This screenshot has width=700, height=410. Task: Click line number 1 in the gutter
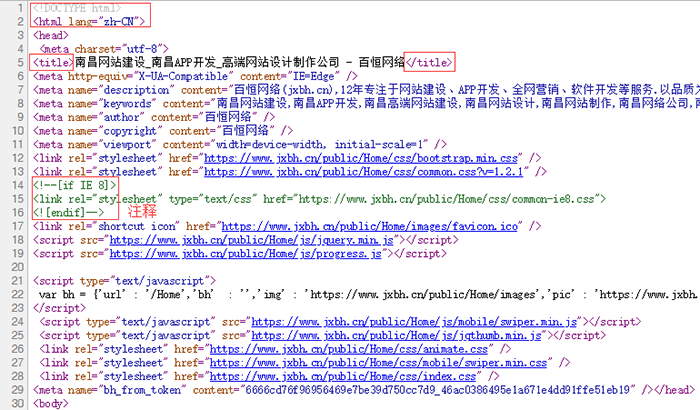pos(19,8)
